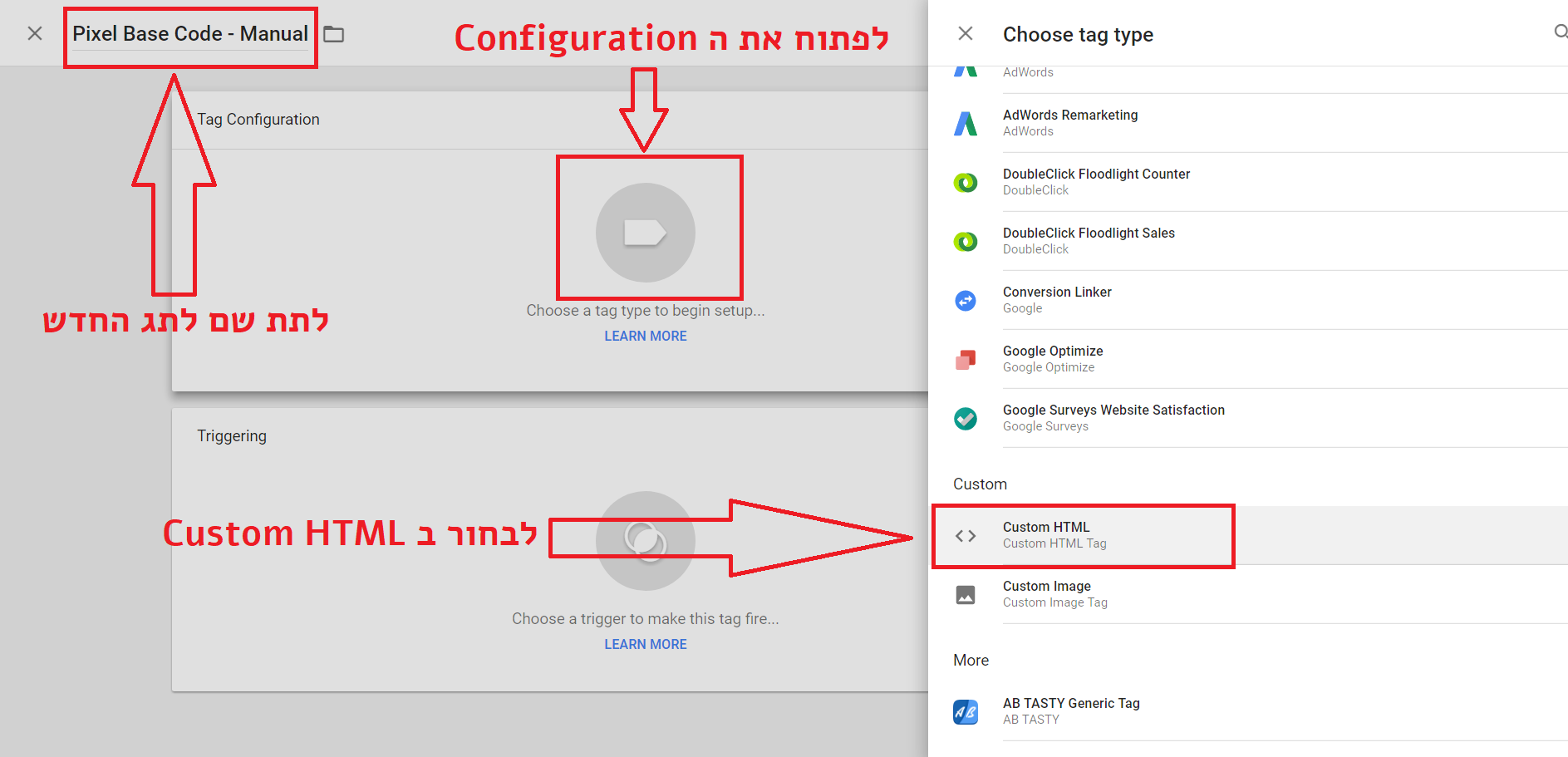This screenshot has width=1568, height=757.
Task: Click the Tag Configuration section heading
Action: click(258, 119)
